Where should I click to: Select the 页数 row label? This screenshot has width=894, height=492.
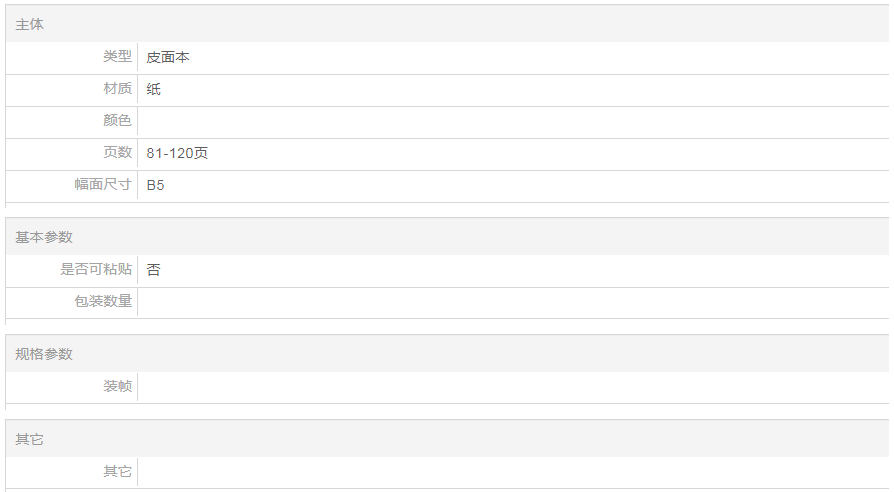(x=117, y=153)
